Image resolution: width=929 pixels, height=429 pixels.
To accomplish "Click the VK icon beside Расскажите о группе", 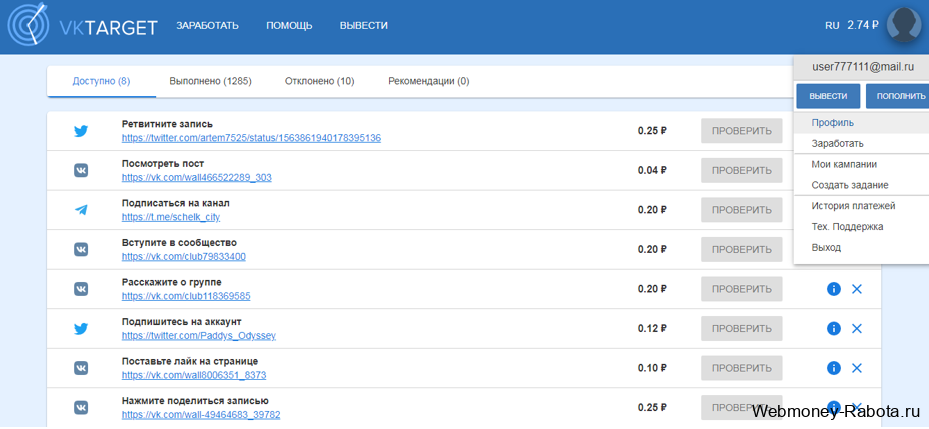I will click(81, 289).
